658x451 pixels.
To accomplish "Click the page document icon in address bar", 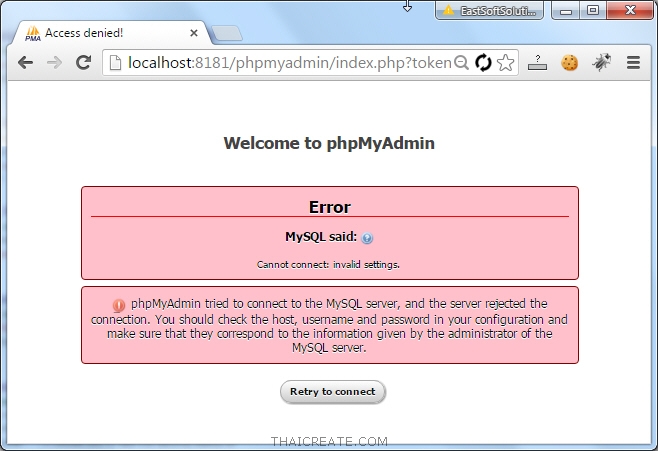I will 115,63.
